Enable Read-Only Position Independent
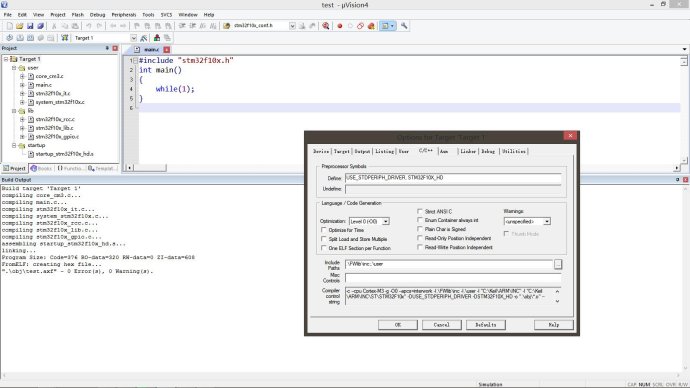 (420, 238)
